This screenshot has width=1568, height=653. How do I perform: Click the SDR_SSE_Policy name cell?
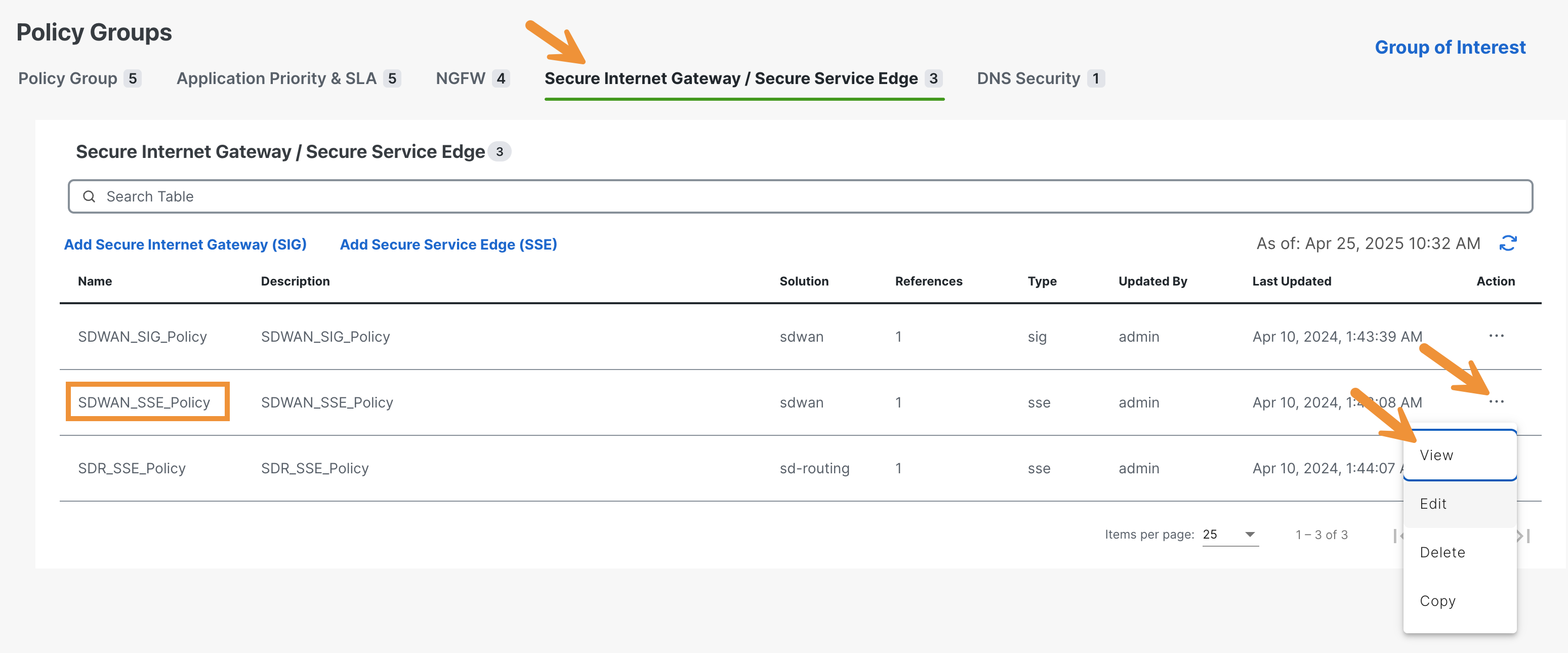point(132,468)
